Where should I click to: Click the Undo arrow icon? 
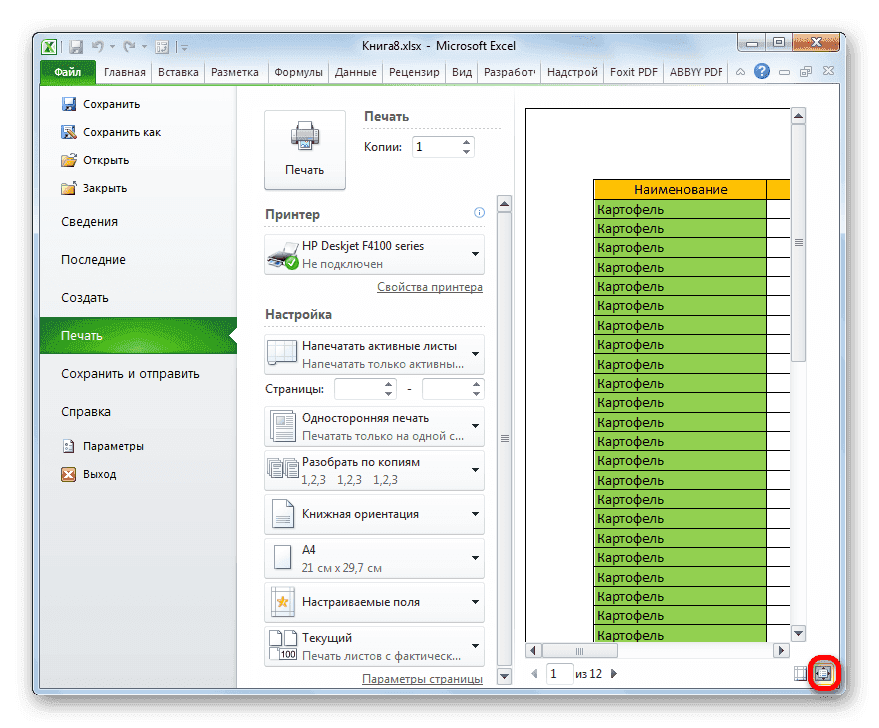pyautogui.click(x=97, y=46)
